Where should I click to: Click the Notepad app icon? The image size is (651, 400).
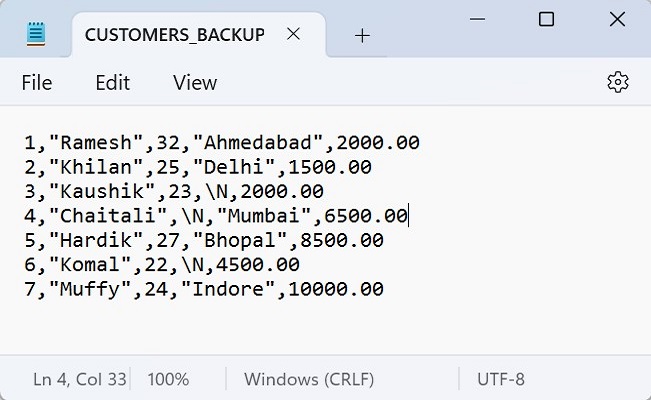[37, 35]
